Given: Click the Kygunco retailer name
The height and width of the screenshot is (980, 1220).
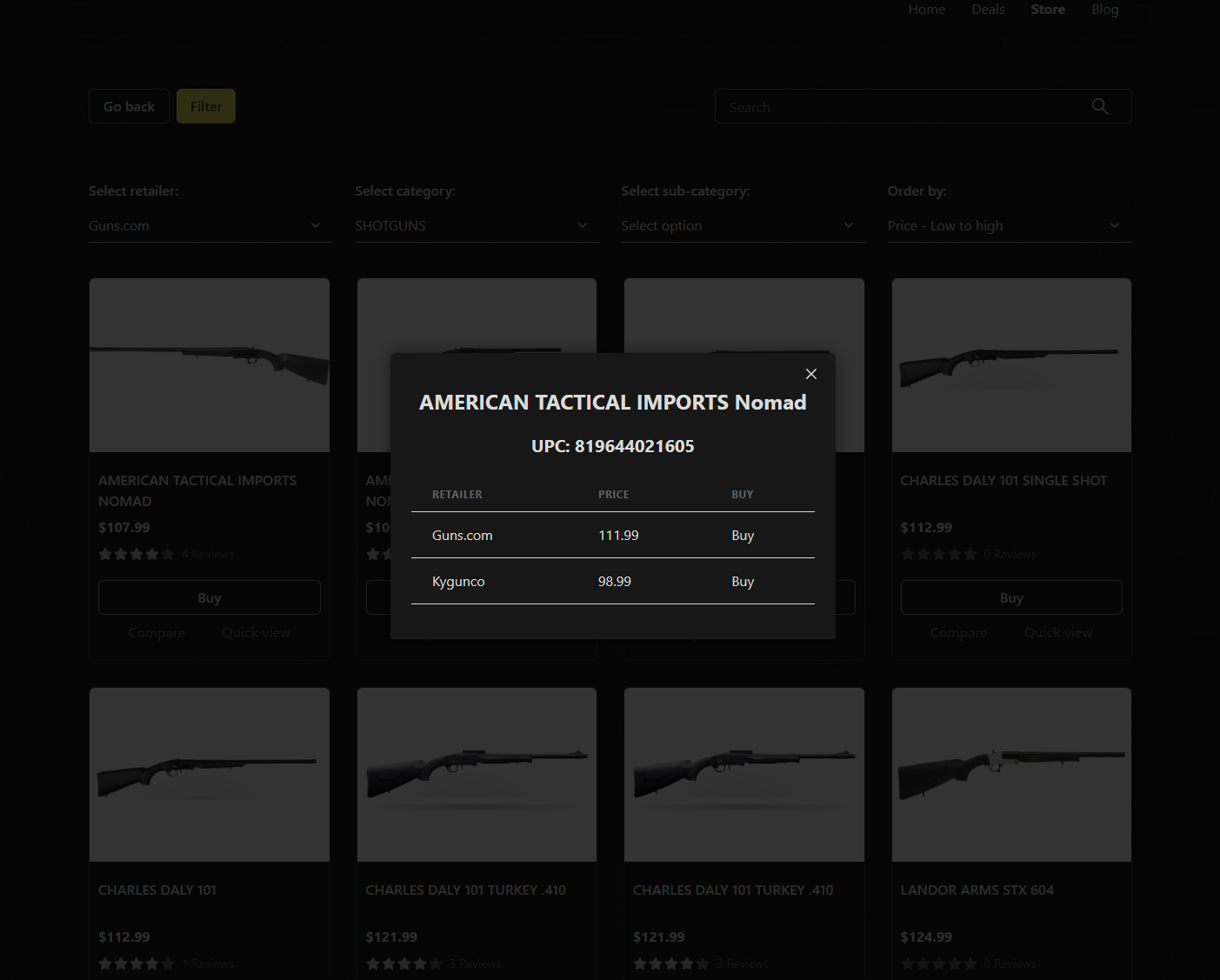Looking at the screenshot, I should click(x=458, y=582).
